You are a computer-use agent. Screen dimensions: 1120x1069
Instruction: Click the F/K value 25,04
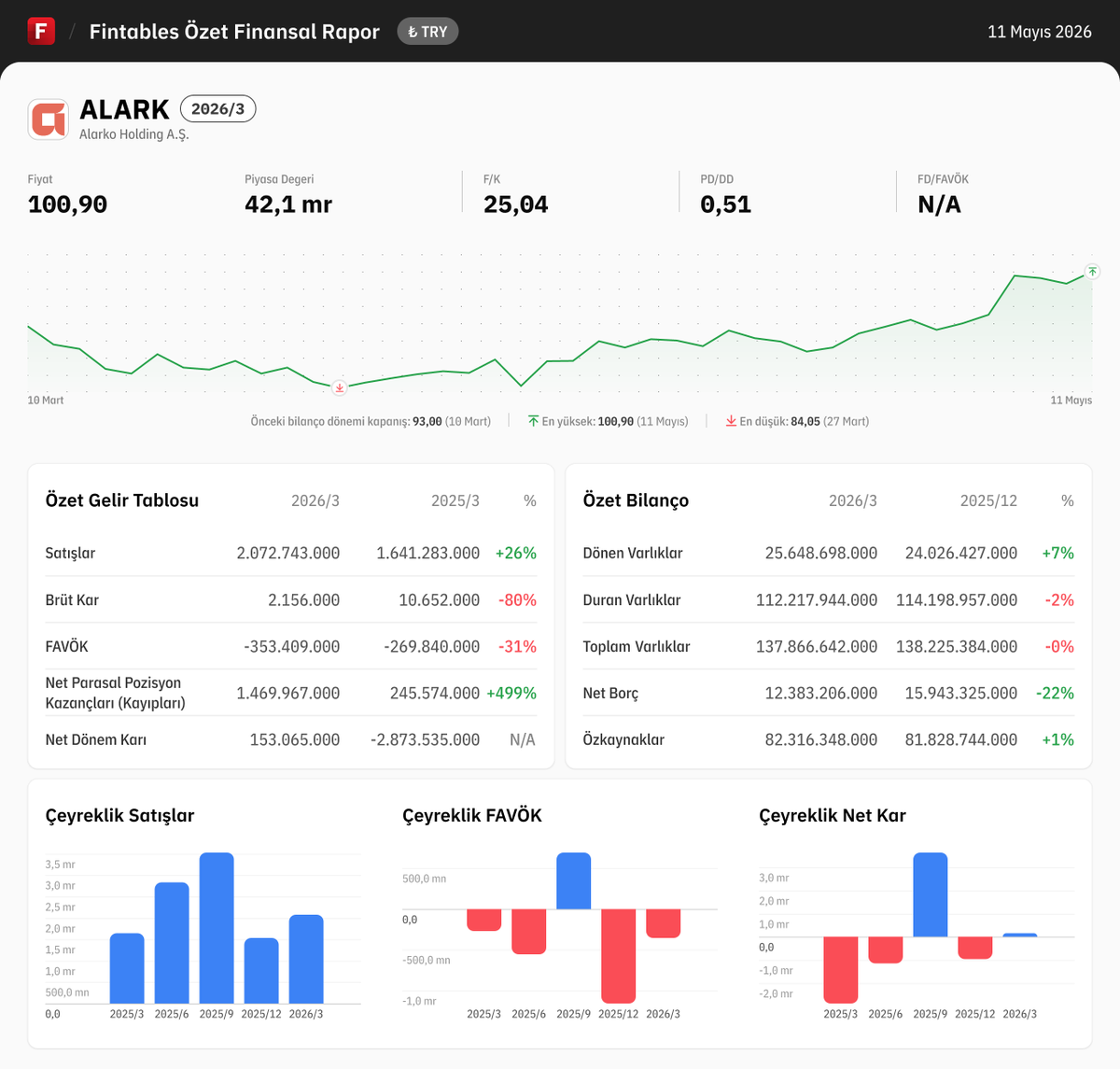coord(516,204)
